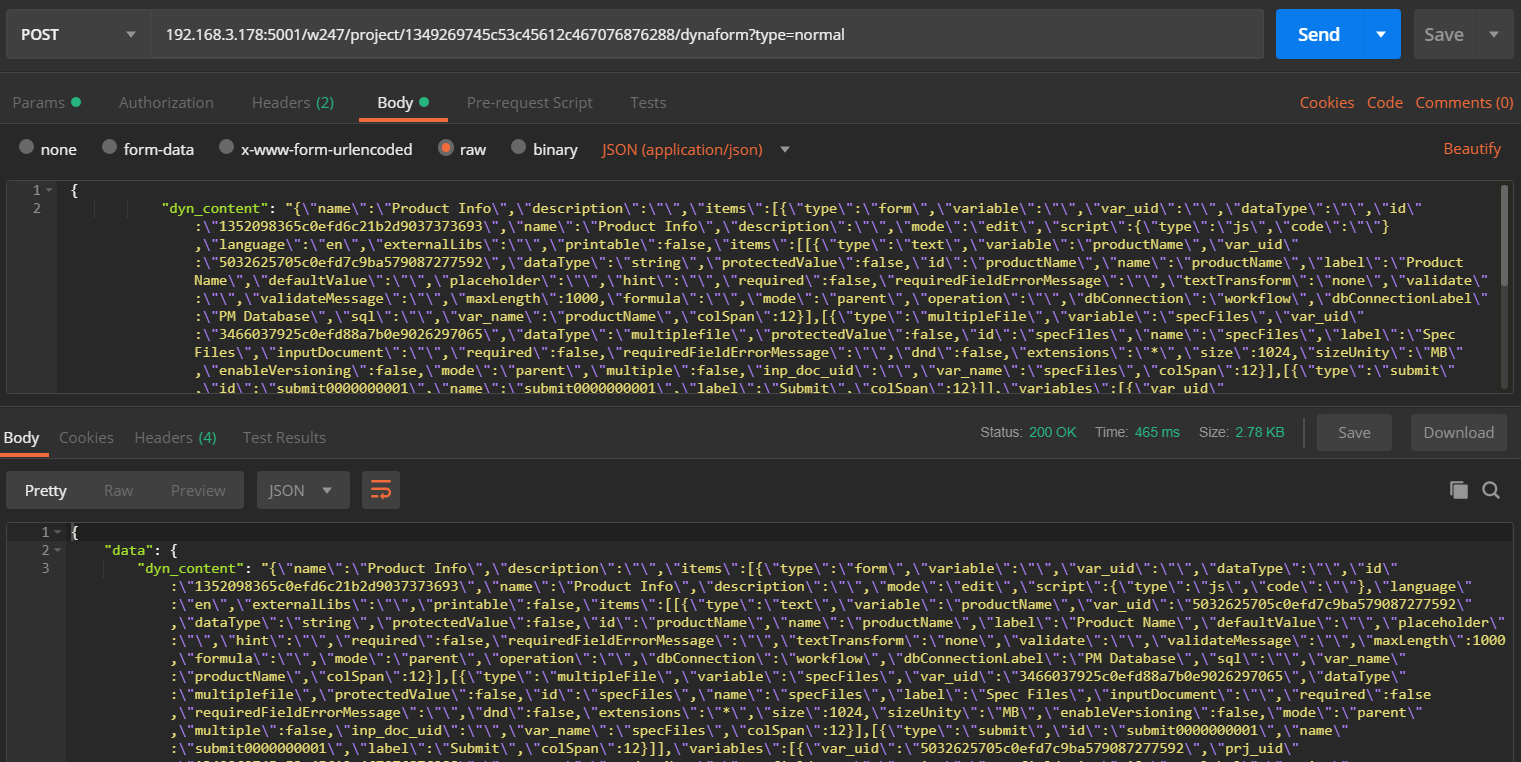The height and width of the screenshot is (762, 1521).
Task: Click the 2.78 KB response size
Action: click(1258, 432)
